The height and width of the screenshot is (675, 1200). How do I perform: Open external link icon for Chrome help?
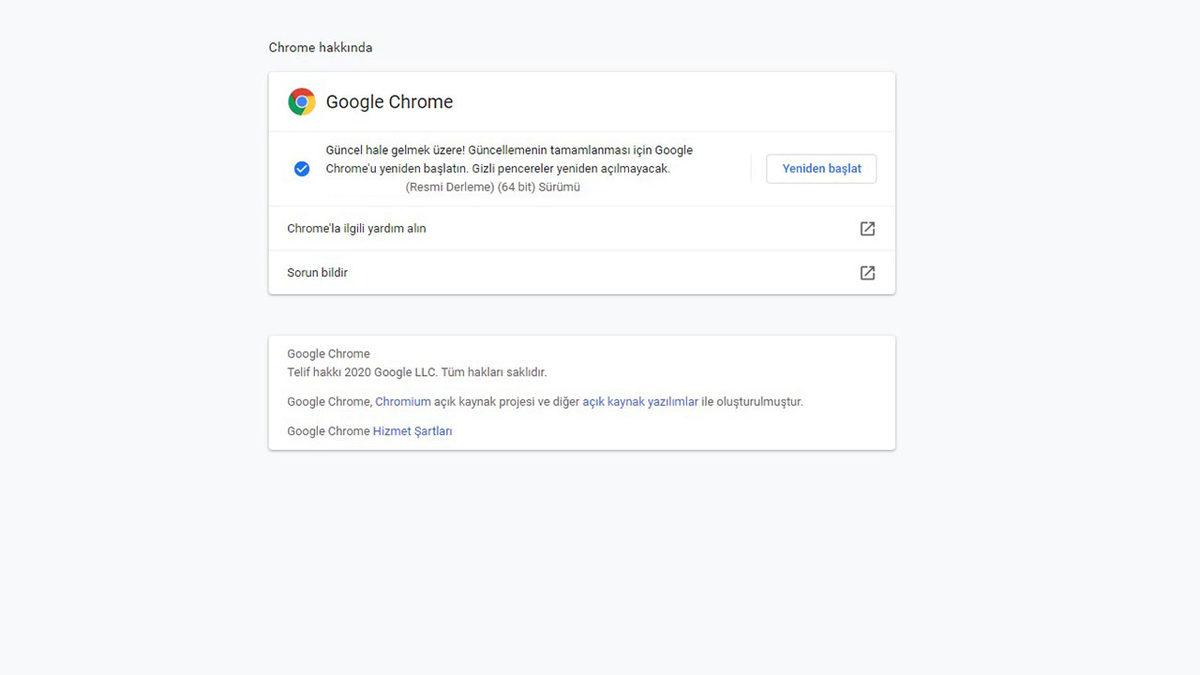point(867,229)
